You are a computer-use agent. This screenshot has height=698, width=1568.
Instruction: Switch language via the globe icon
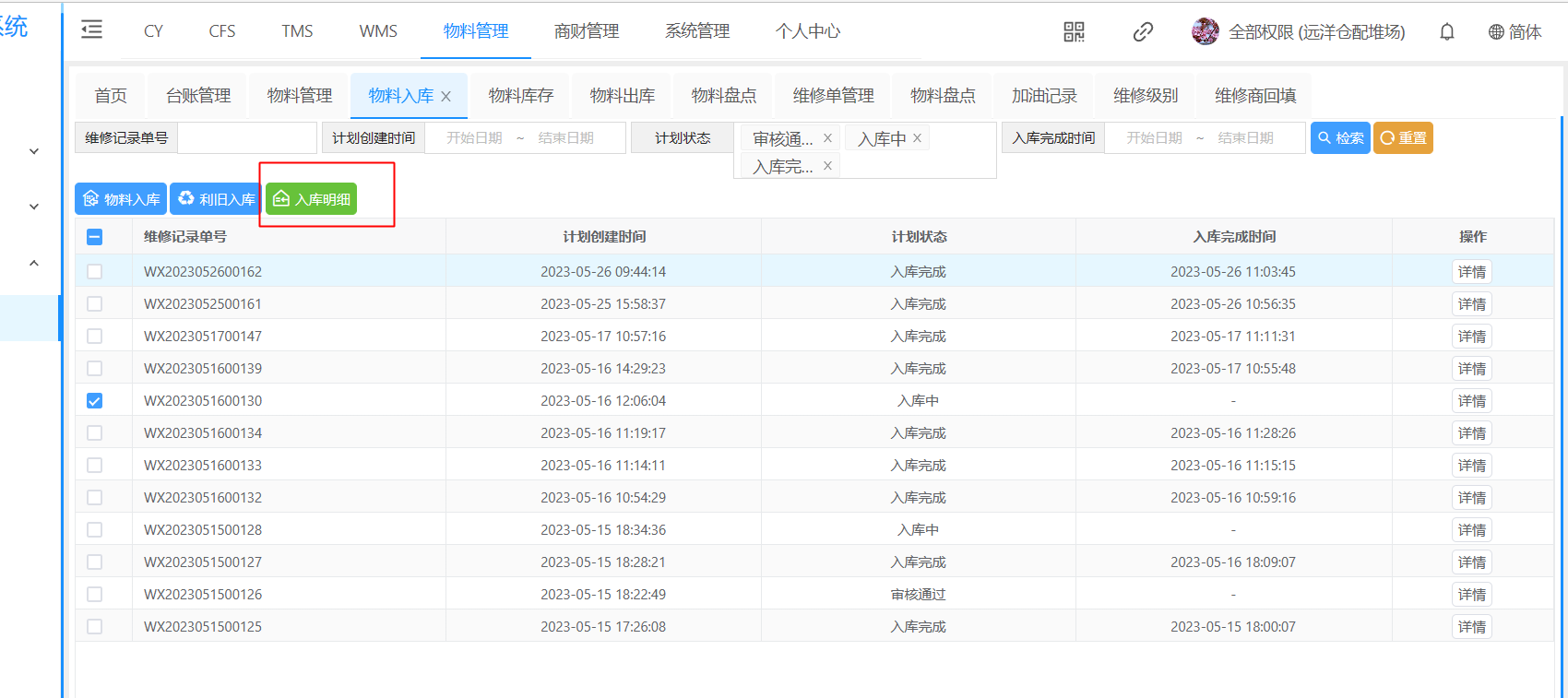(1496, 32)
